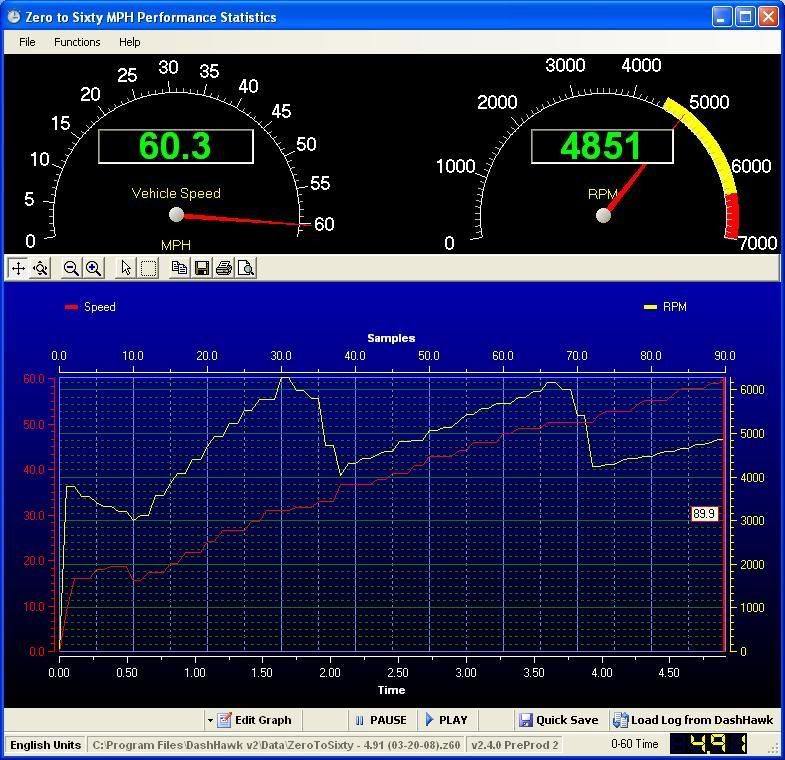
Task: Click the v2.4.0 PreProd 2 version label
Action: [x=515, y=745]
